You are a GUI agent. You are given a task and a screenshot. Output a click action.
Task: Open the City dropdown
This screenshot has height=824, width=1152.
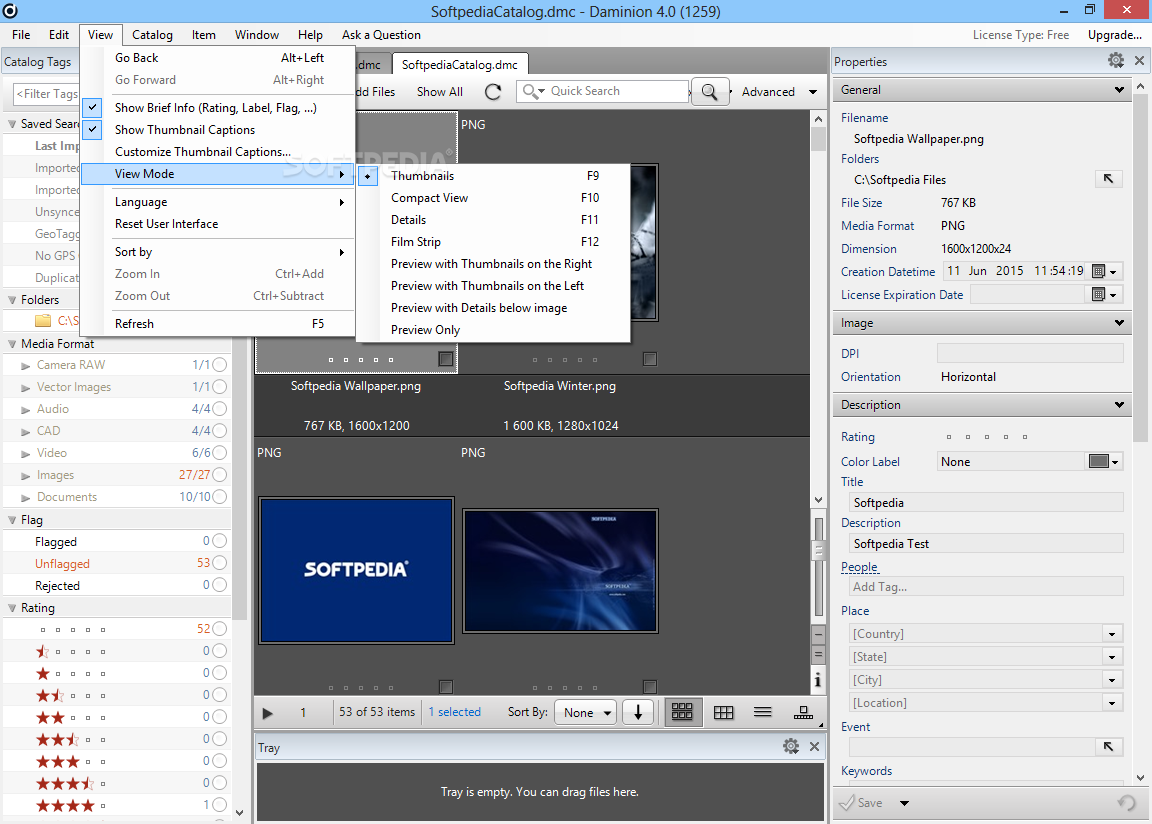tap(1112, 680)
